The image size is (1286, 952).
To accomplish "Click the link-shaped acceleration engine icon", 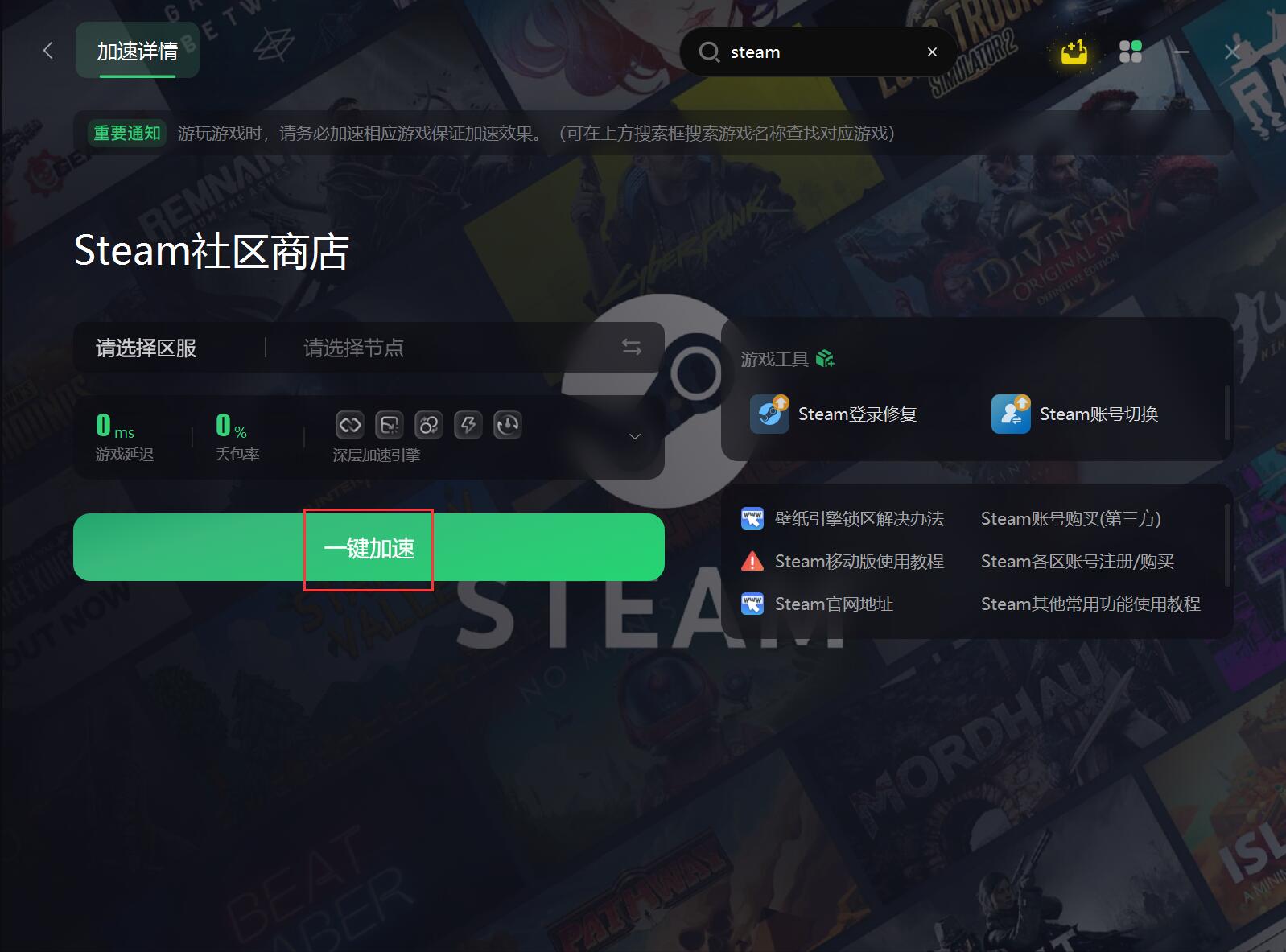I will 350,424.
